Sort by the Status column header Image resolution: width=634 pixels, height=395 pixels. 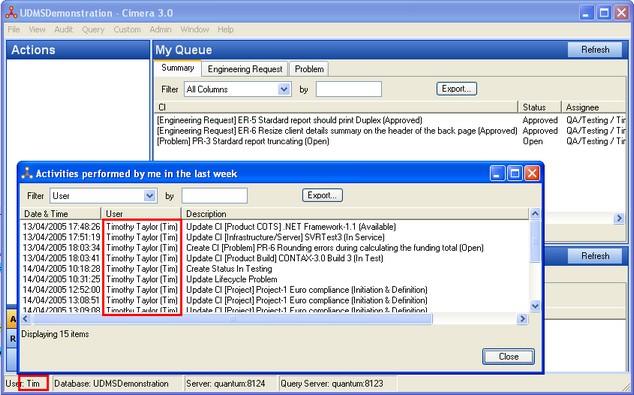pyautogui.click(x=540, y=108)
